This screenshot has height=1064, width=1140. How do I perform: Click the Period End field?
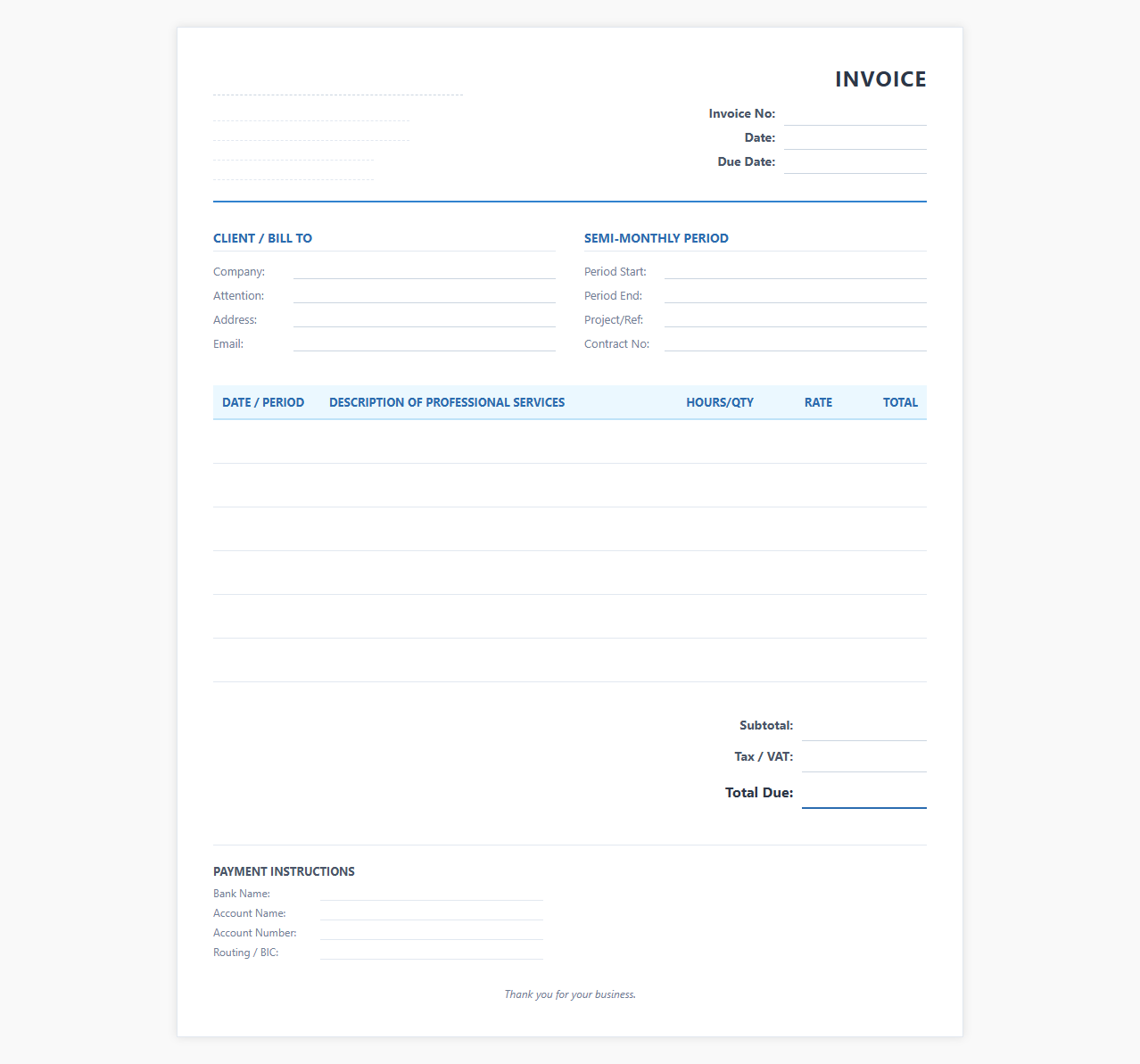point(795,295)
